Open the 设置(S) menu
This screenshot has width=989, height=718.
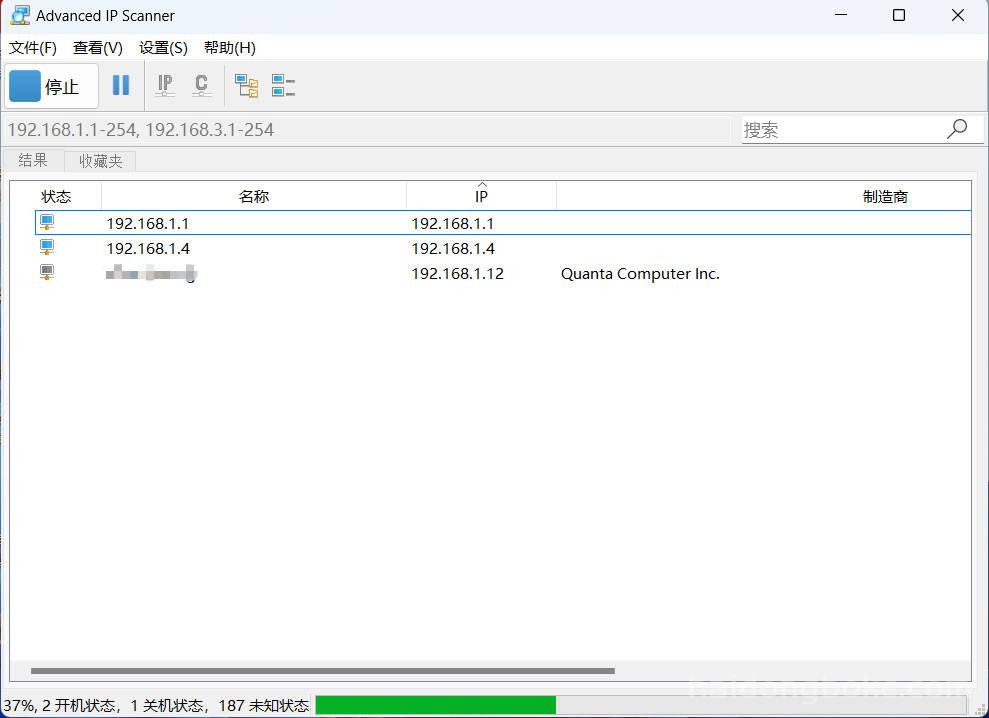[x=163, y=48]
